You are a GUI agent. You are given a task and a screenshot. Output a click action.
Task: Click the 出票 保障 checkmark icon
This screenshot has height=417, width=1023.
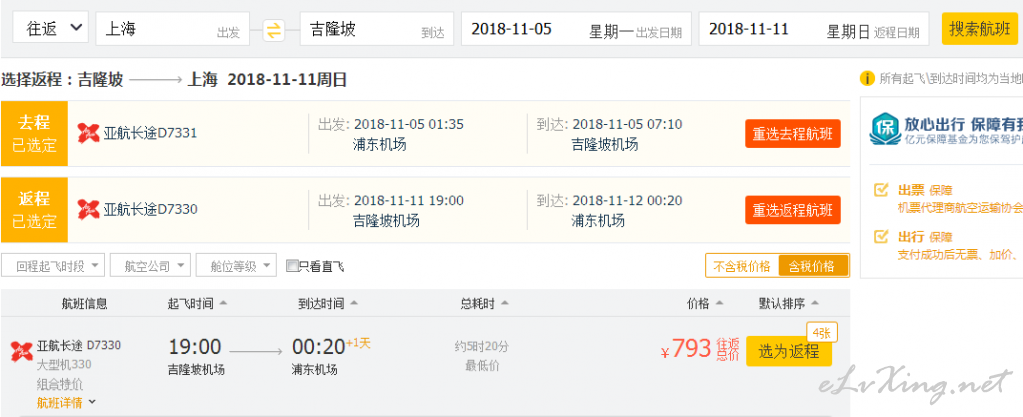881,190
